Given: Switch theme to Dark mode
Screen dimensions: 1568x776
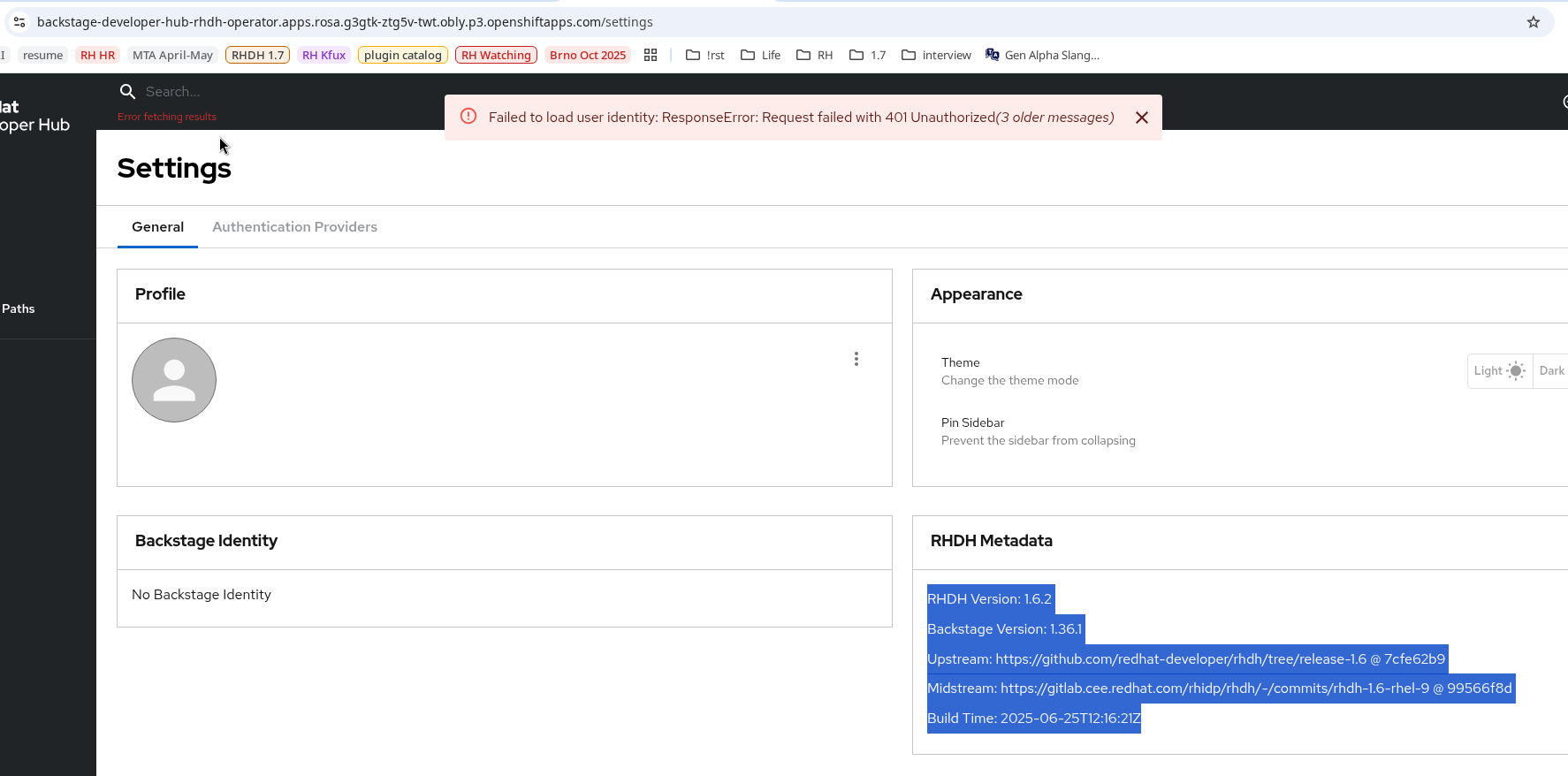Looking at the screenshot, I should tap(1551, 371).
